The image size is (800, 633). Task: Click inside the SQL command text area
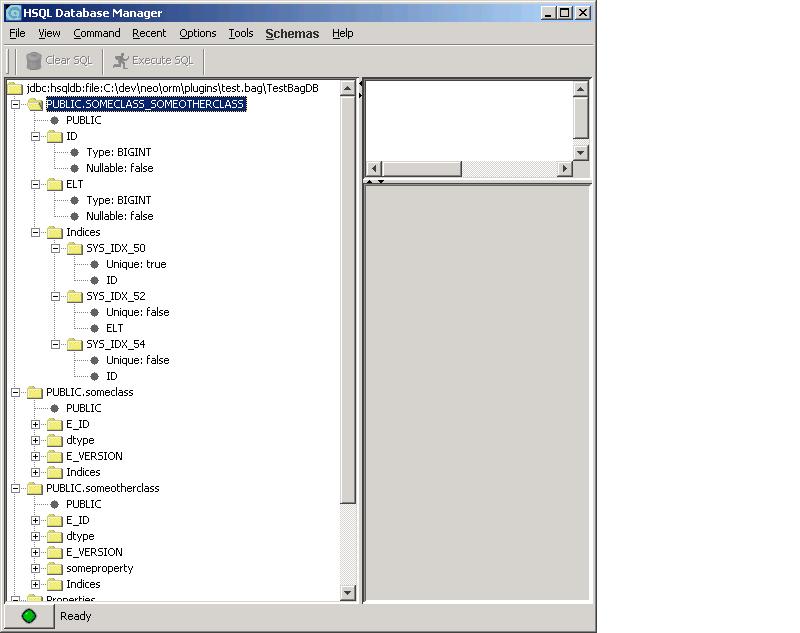[x=469, y=121]
